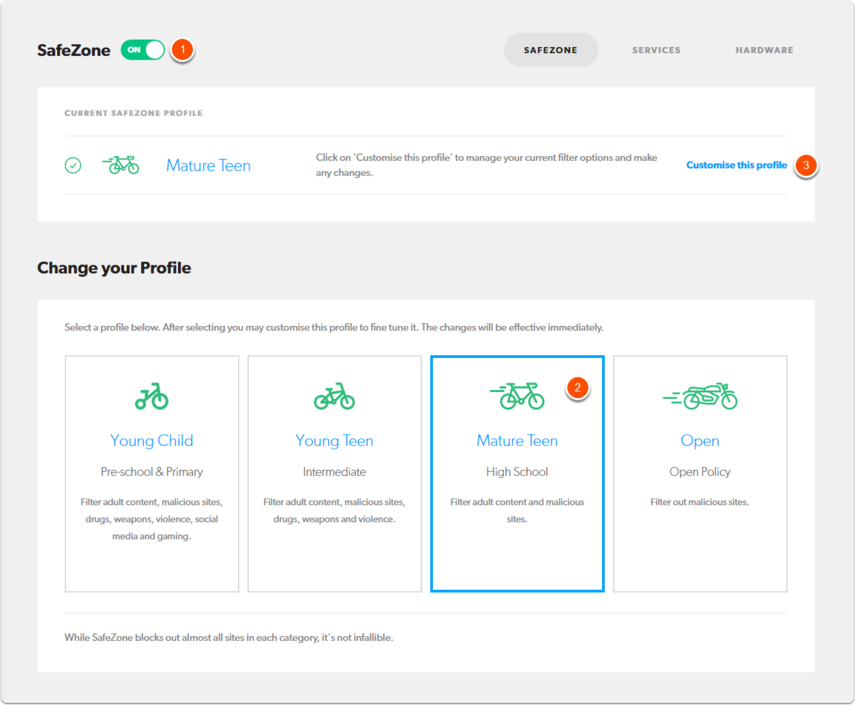Click the Young Teen bicycle icon
The height and width of the screenshot is (705, 855).
click(x=334, y=395)
